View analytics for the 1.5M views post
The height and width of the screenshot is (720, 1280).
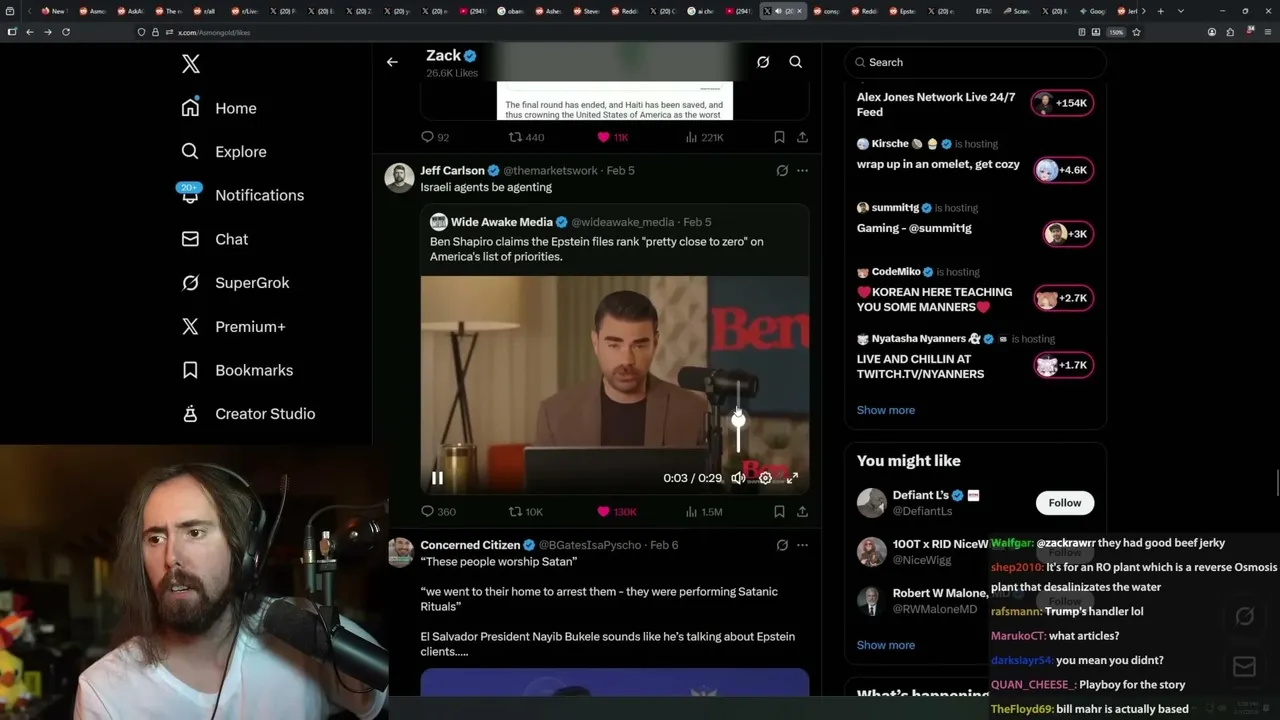[704, 512]
